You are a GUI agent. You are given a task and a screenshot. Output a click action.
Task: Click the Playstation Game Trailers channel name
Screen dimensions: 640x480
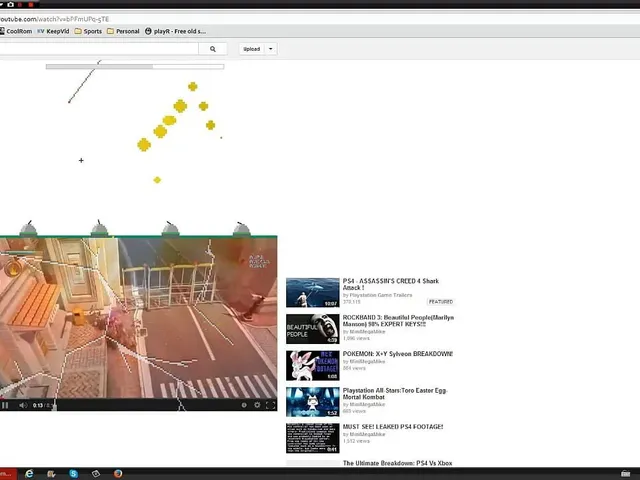click(x=381, y=295)
